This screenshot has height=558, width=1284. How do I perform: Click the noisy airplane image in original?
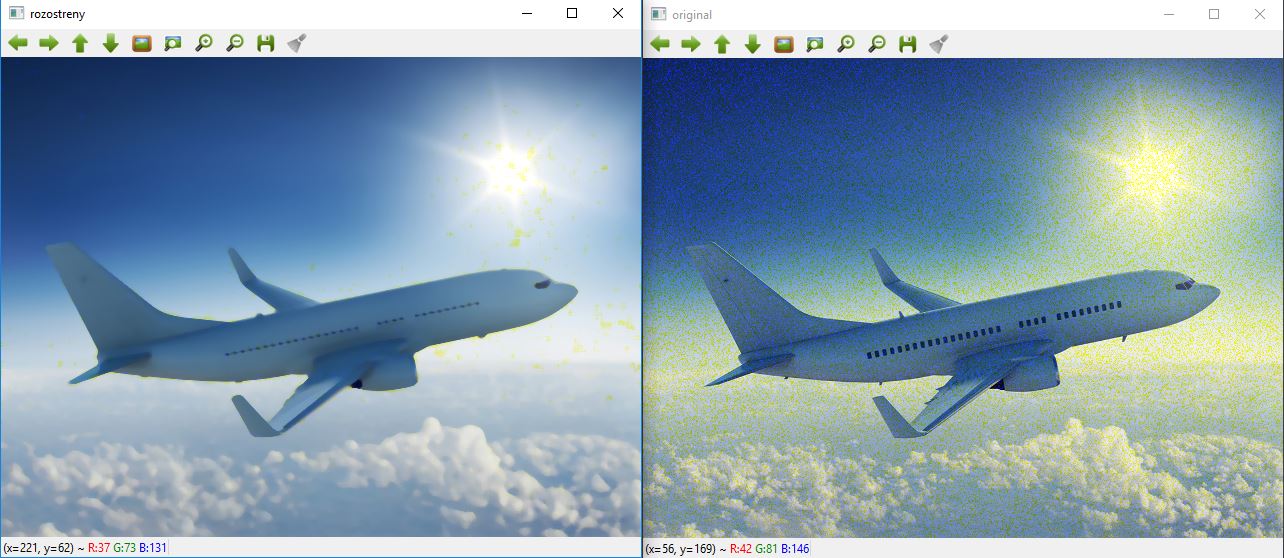pyautogui.click(x=963, y=297)
